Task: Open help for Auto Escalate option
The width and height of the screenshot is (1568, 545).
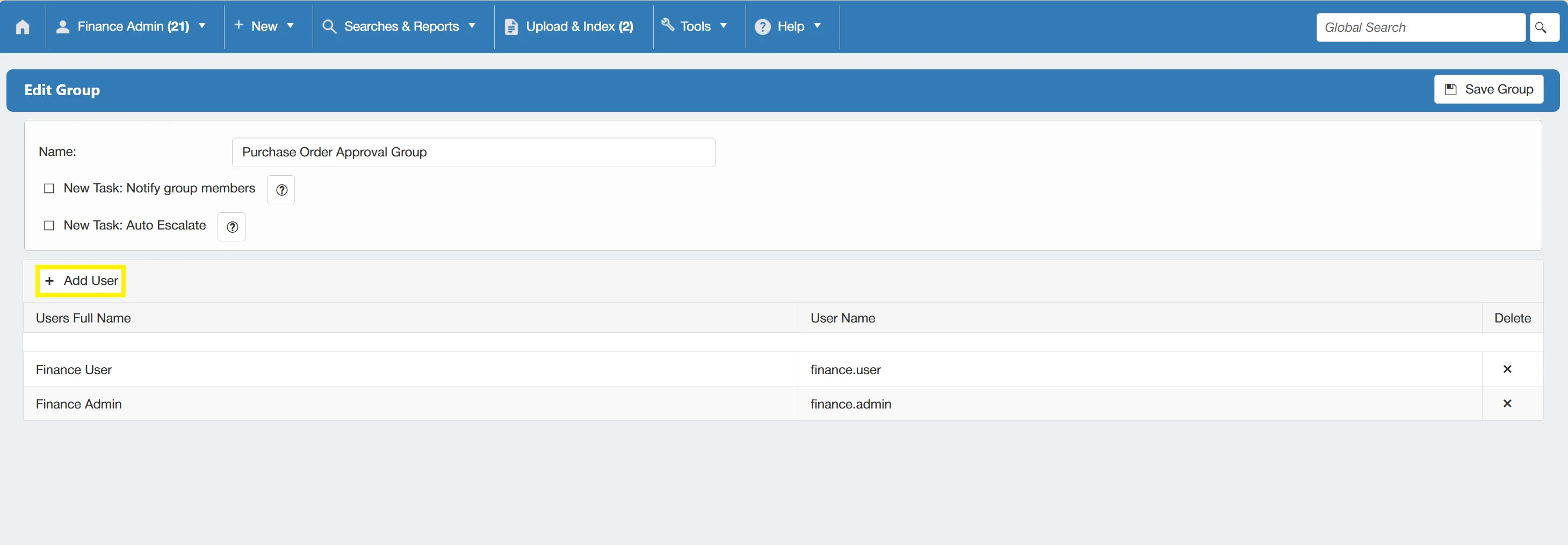Action: click(x=232, y=227)
